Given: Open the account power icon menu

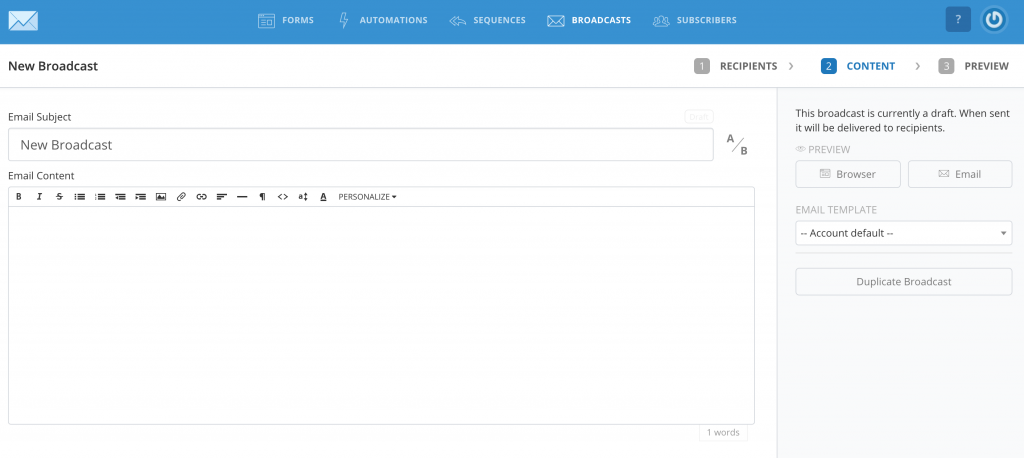Looking at the screenshot, I should tap(994, 20).
